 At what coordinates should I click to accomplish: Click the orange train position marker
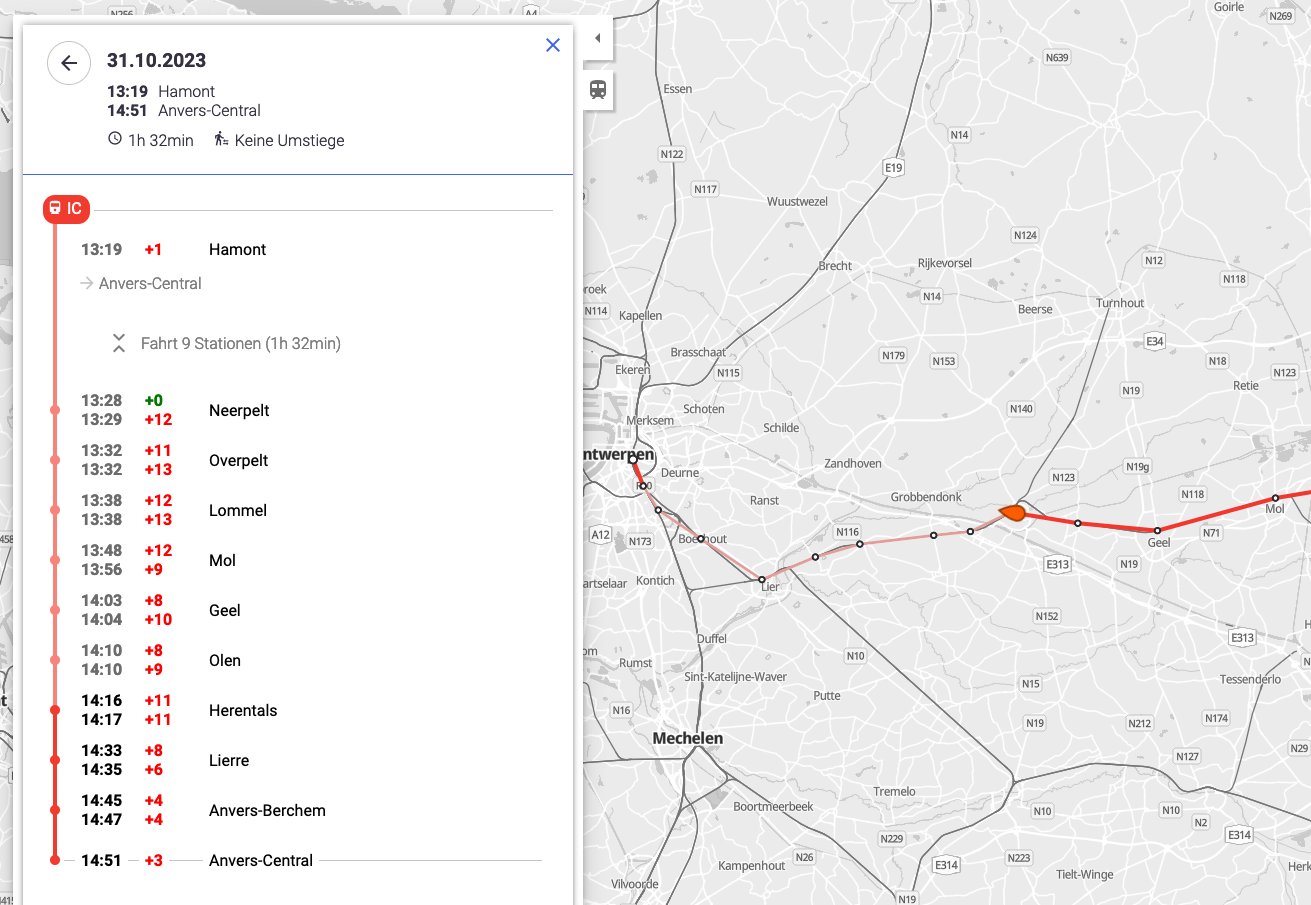pos(1012,513)
